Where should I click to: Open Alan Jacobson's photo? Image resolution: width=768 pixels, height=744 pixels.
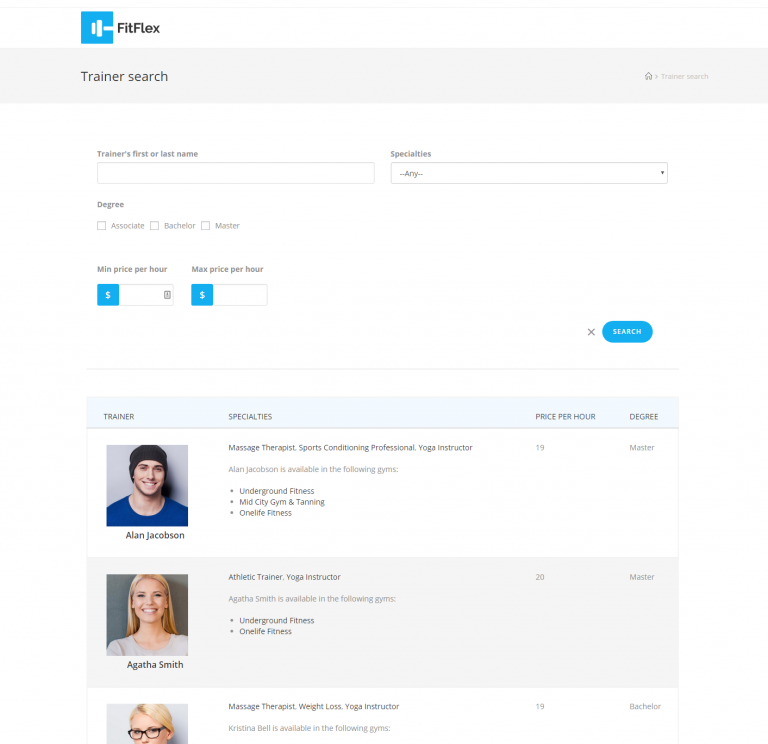pyautogui.click(x=147, y=485)
